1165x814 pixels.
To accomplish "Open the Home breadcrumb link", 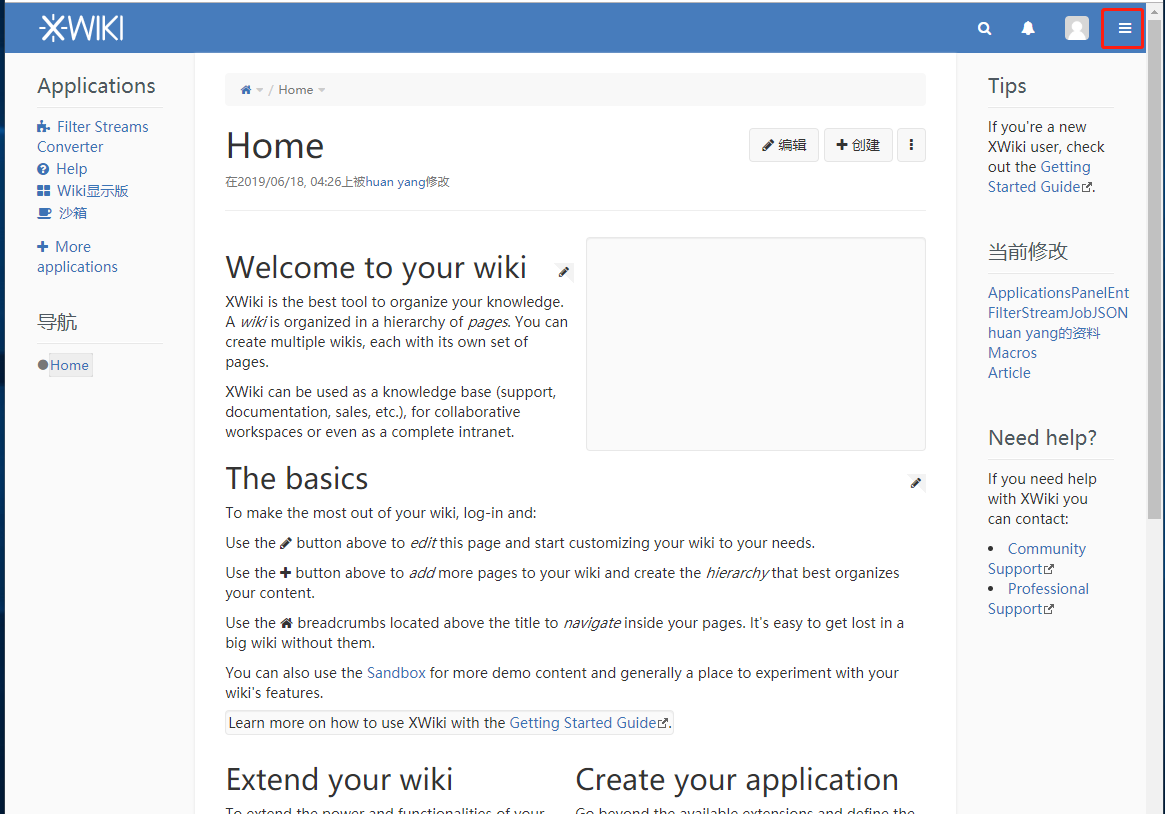I will 296,90.
